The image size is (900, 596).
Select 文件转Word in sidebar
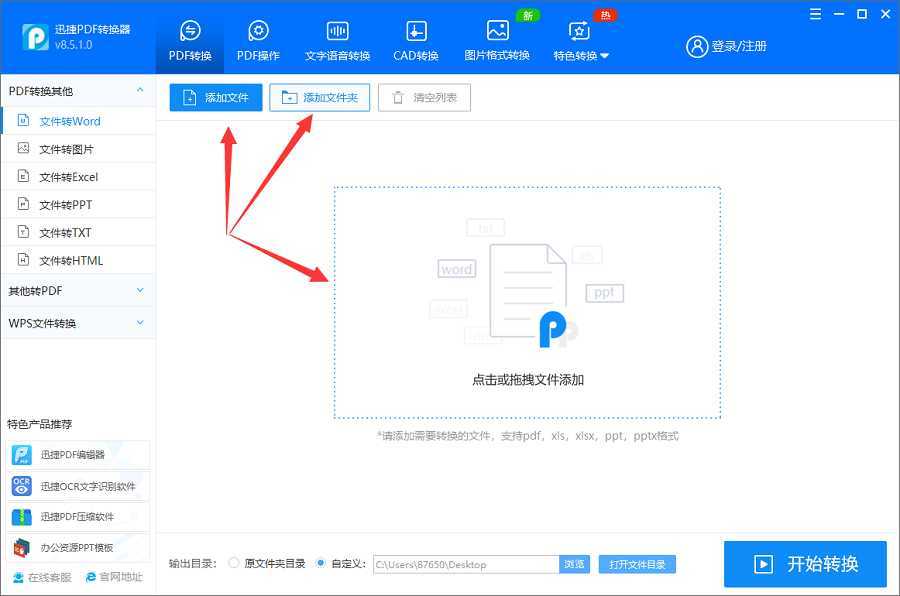click(x=79, y=121)
